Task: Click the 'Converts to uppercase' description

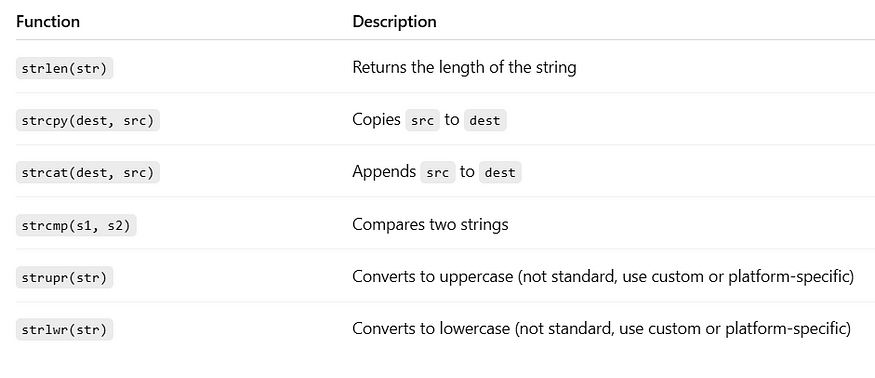Action: (603, 277)
